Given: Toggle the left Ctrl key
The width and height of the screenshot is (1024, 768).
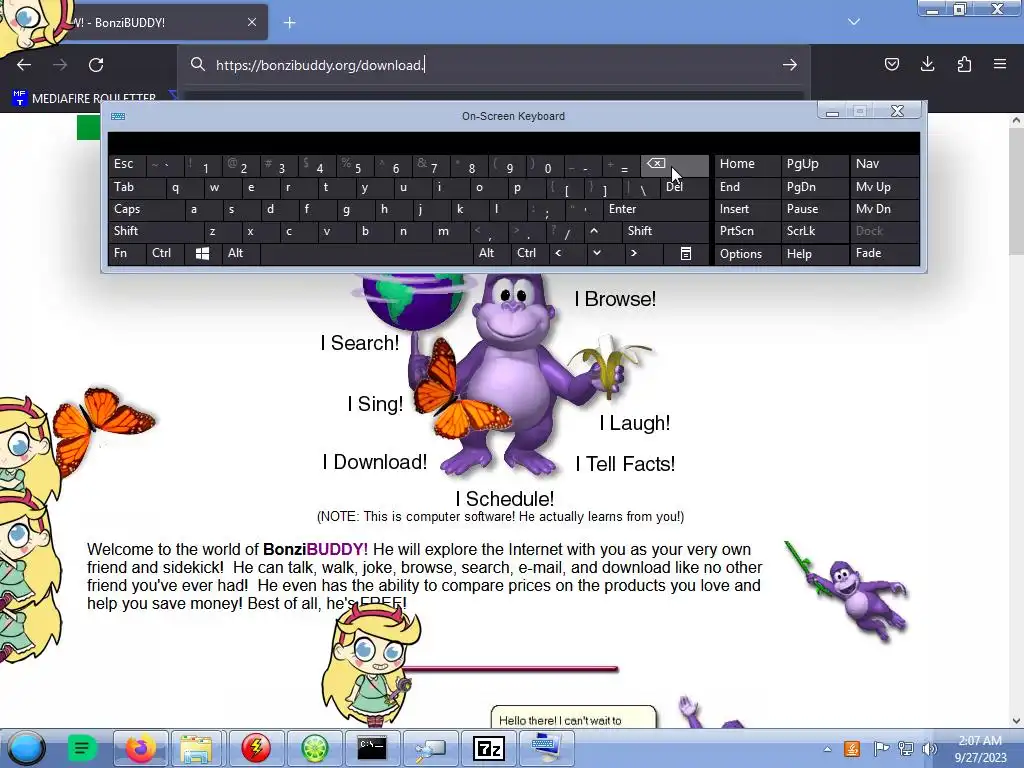Looking at the screenshot, I should [x=165, y=253].
